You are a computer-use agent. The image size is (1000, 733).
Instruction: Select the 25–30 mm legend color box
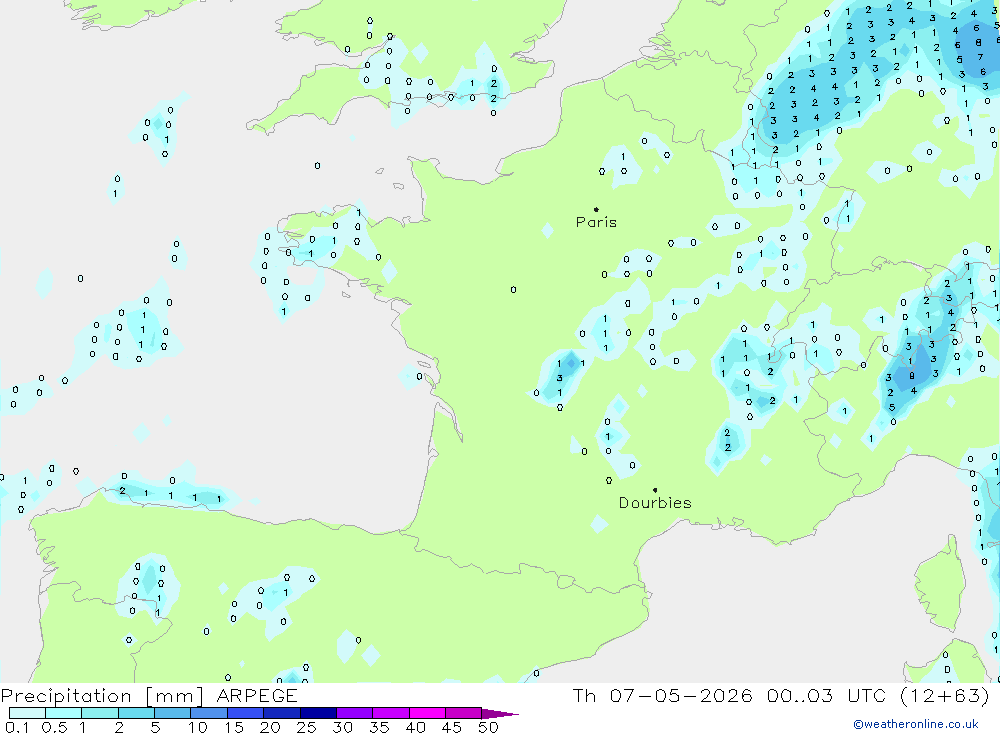(318, 713)
